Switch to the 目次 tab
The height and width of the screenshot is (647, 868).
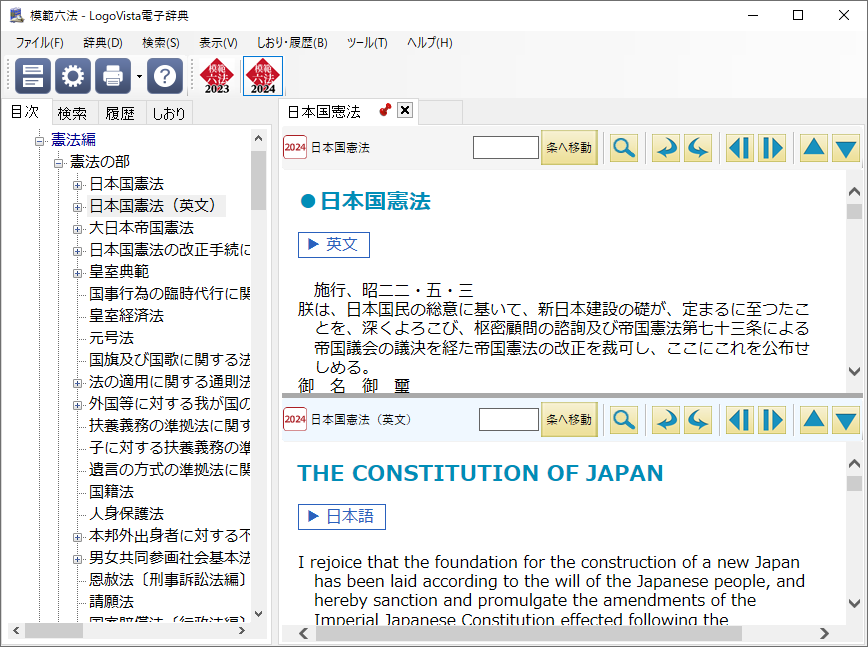25,112
